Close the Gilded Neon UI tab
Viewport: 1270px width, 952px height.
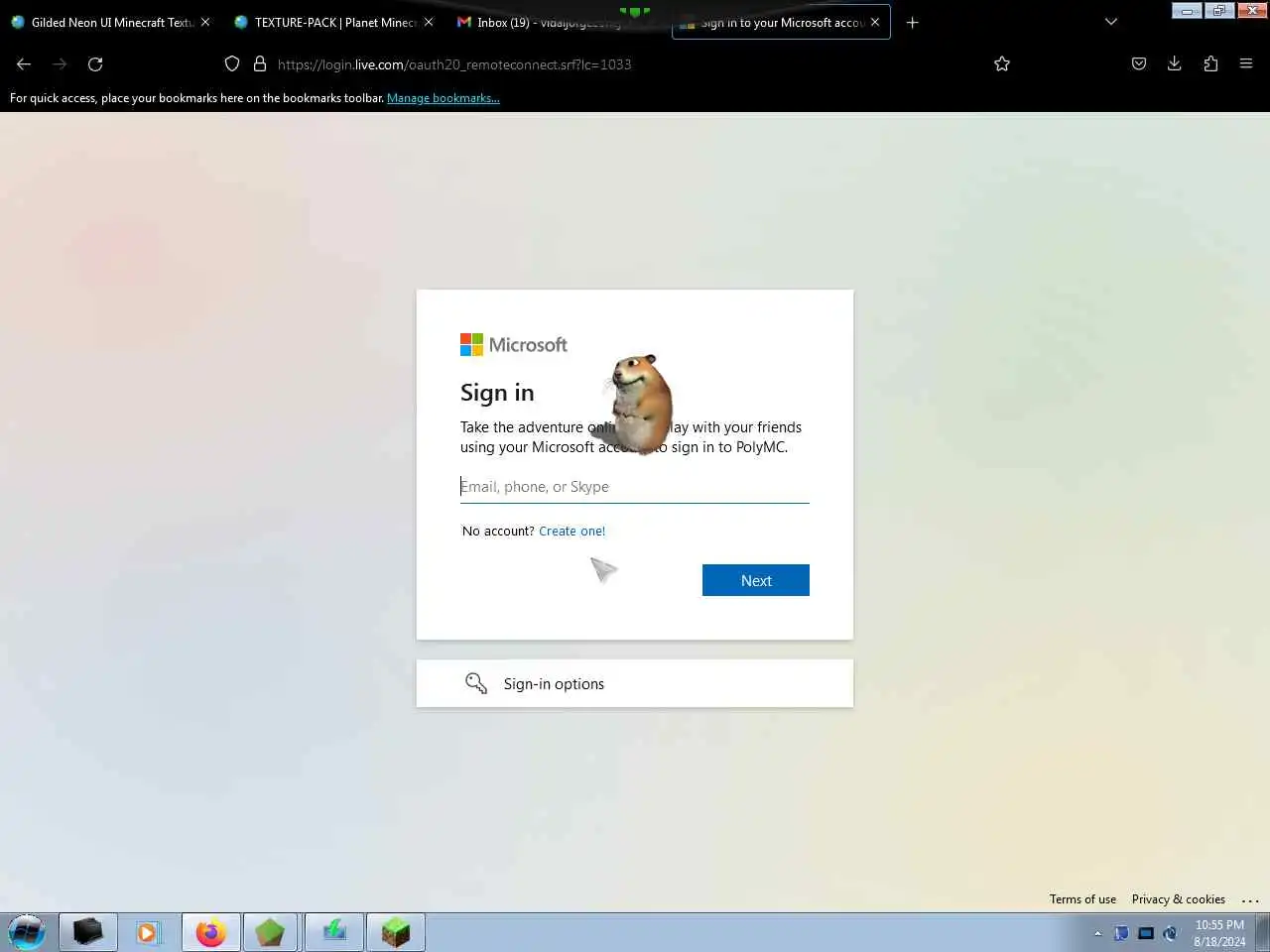coord(205,22)
